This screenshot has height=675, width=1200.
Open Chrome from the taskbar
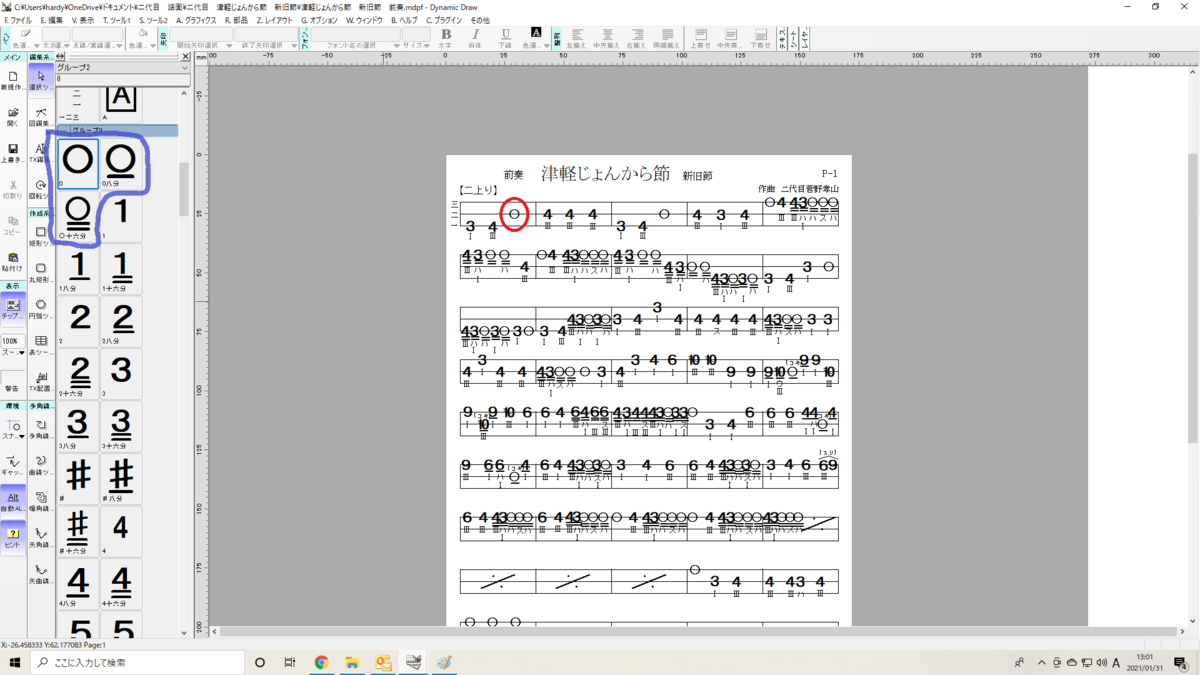click(x=321, y=662)
